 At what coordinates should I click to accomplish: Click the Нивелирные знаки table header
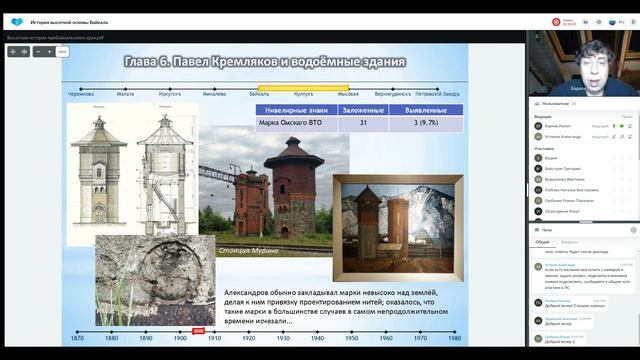(x=296, y=110)
